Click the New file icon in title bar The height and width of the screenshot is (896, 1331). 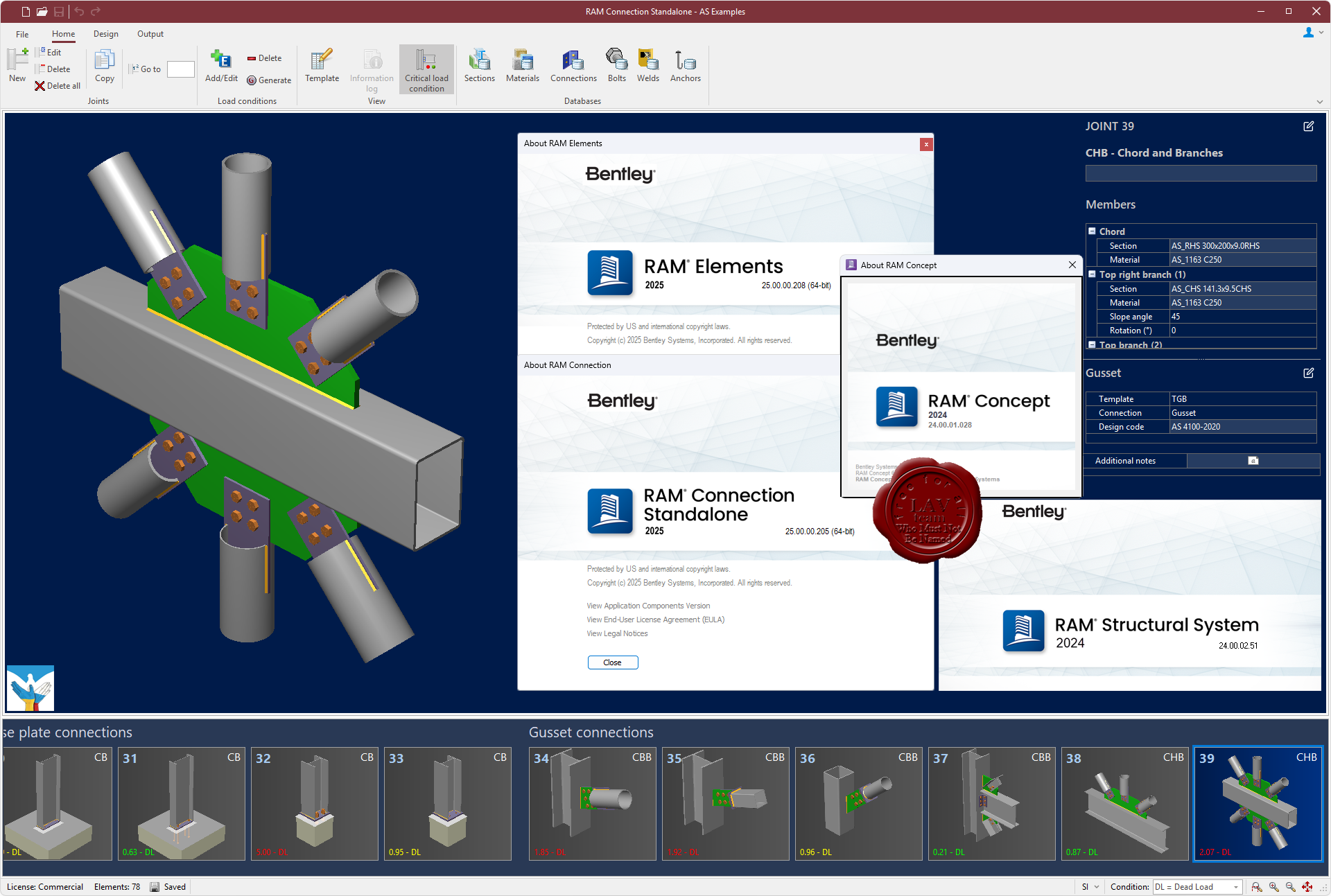(x=26, y=12)
